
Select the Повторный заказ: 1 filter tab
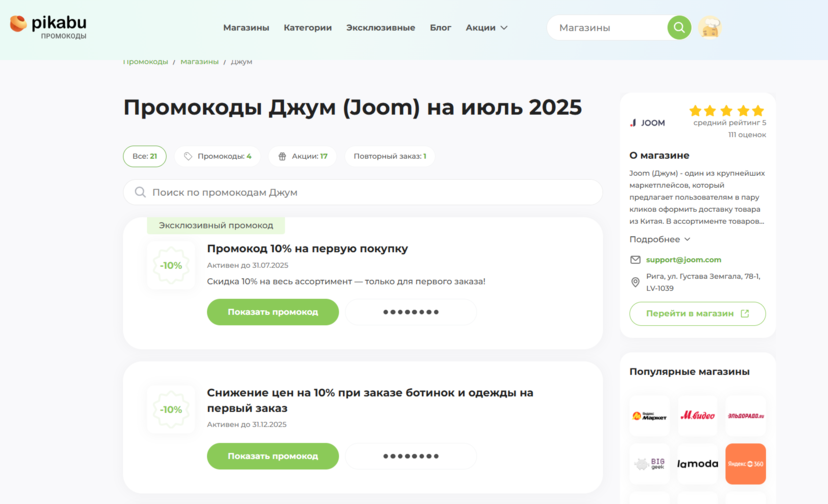pyautogui.click(x=390, y=156)
